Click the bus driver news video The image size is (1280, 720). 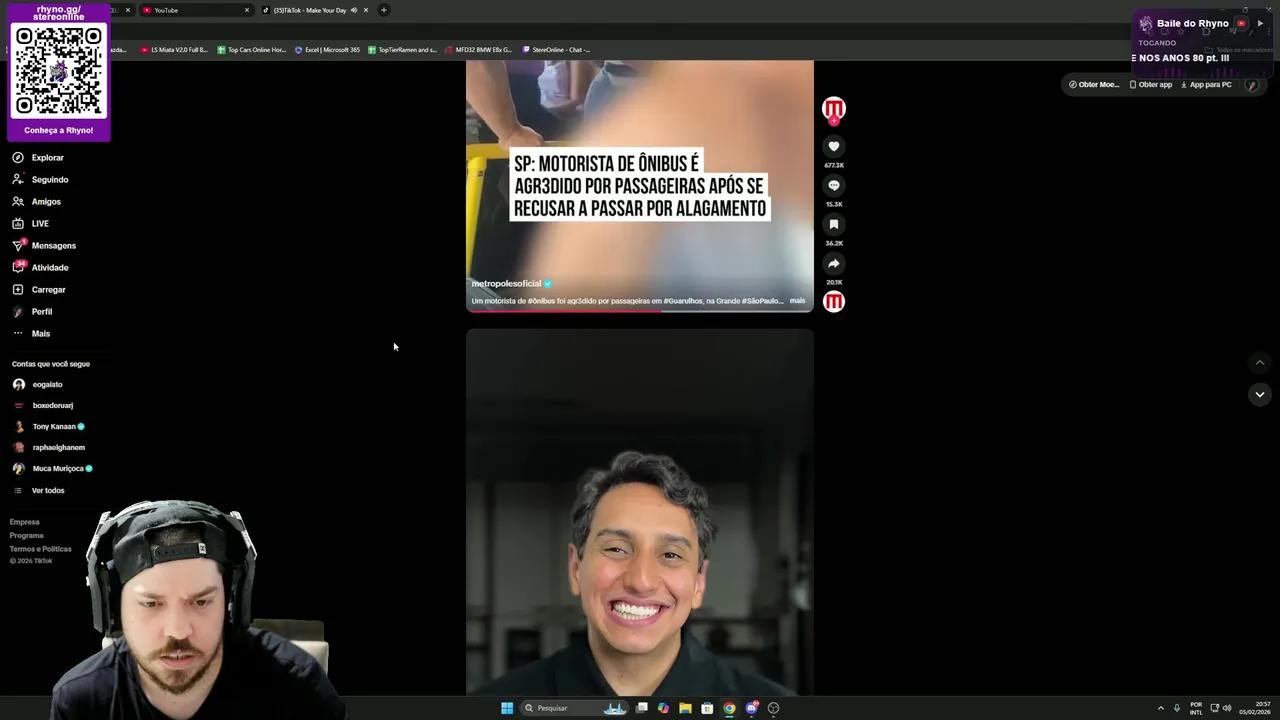[x=640, y=185]
